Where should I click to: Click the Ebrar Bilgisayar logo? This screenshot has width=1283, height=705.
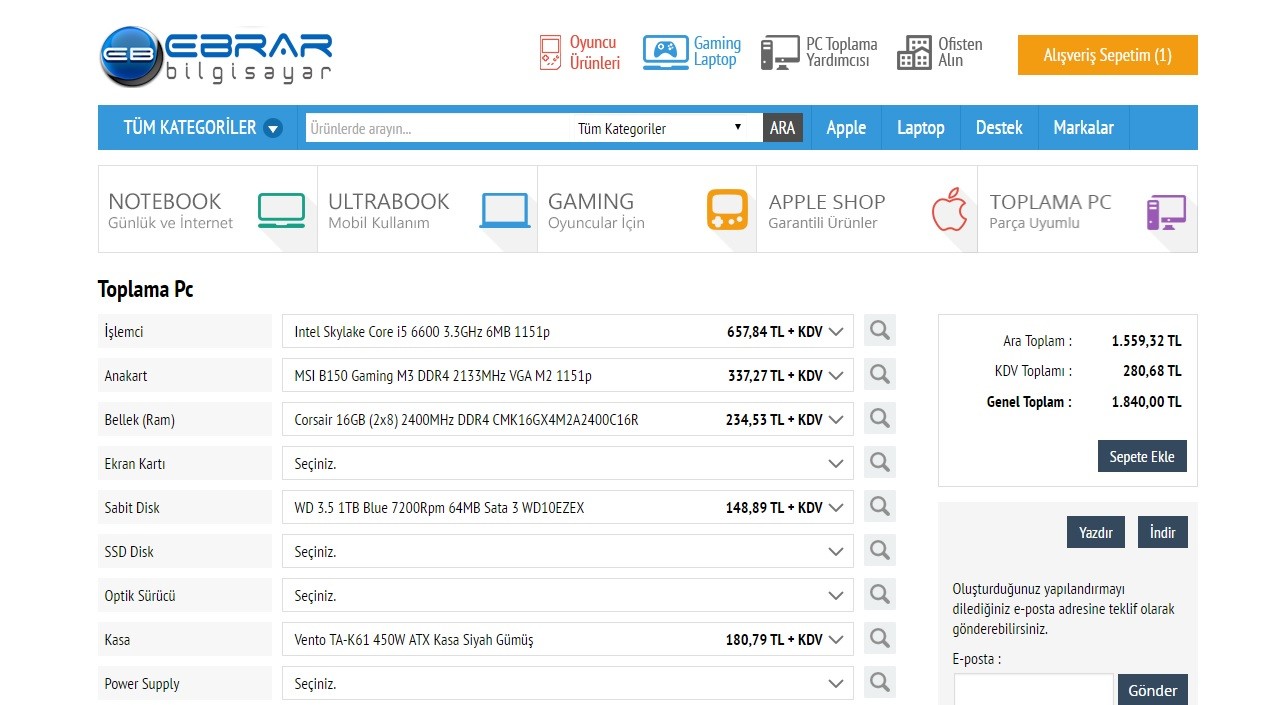[x=216, y=56]
